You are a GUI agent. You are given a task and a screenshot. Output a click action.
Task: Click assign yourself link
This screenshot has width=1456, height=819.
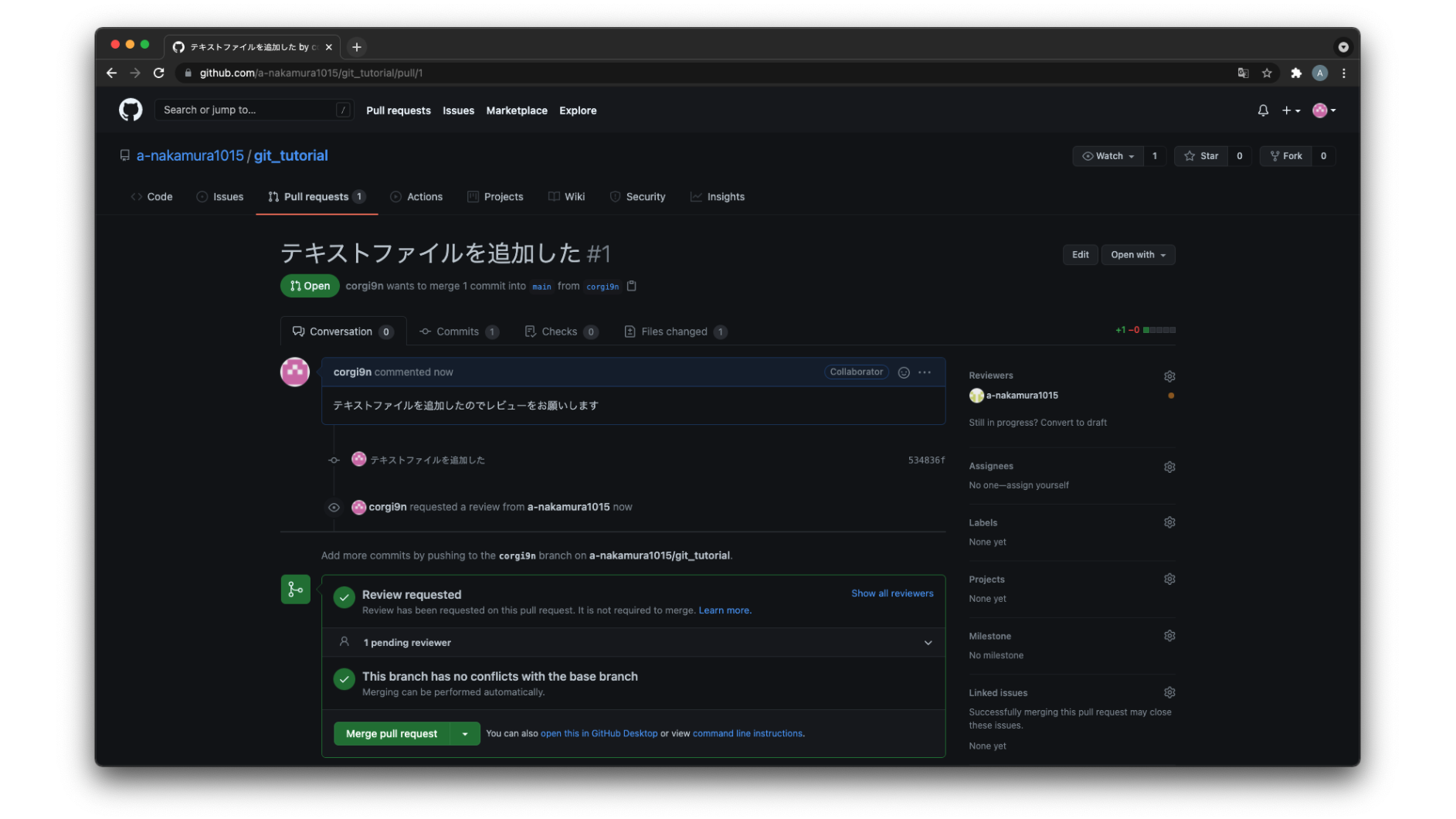tap(1039, 485)
